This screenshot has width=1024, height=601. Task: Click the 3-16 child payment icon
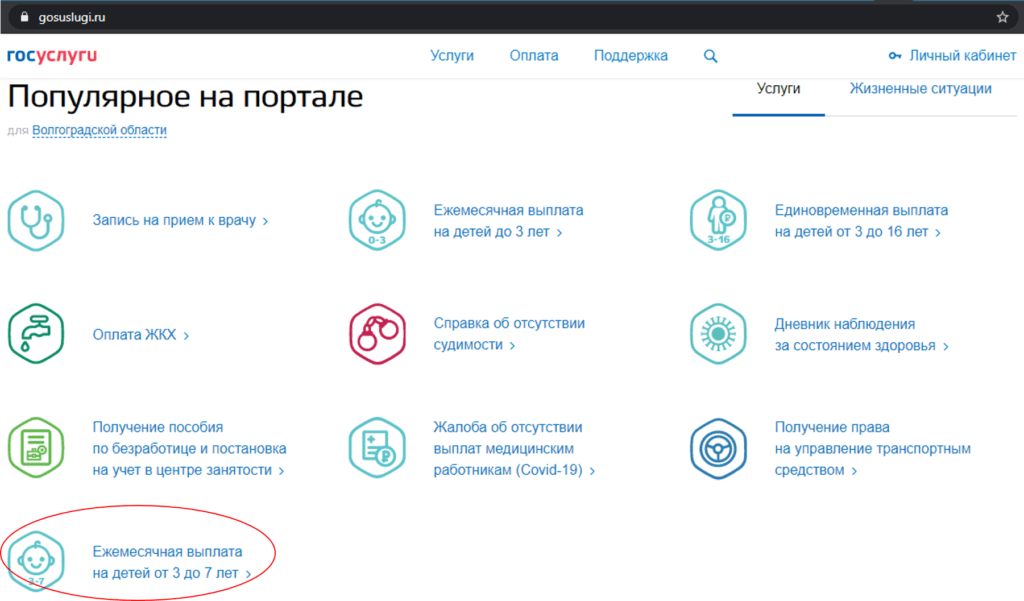click(718, 221)
